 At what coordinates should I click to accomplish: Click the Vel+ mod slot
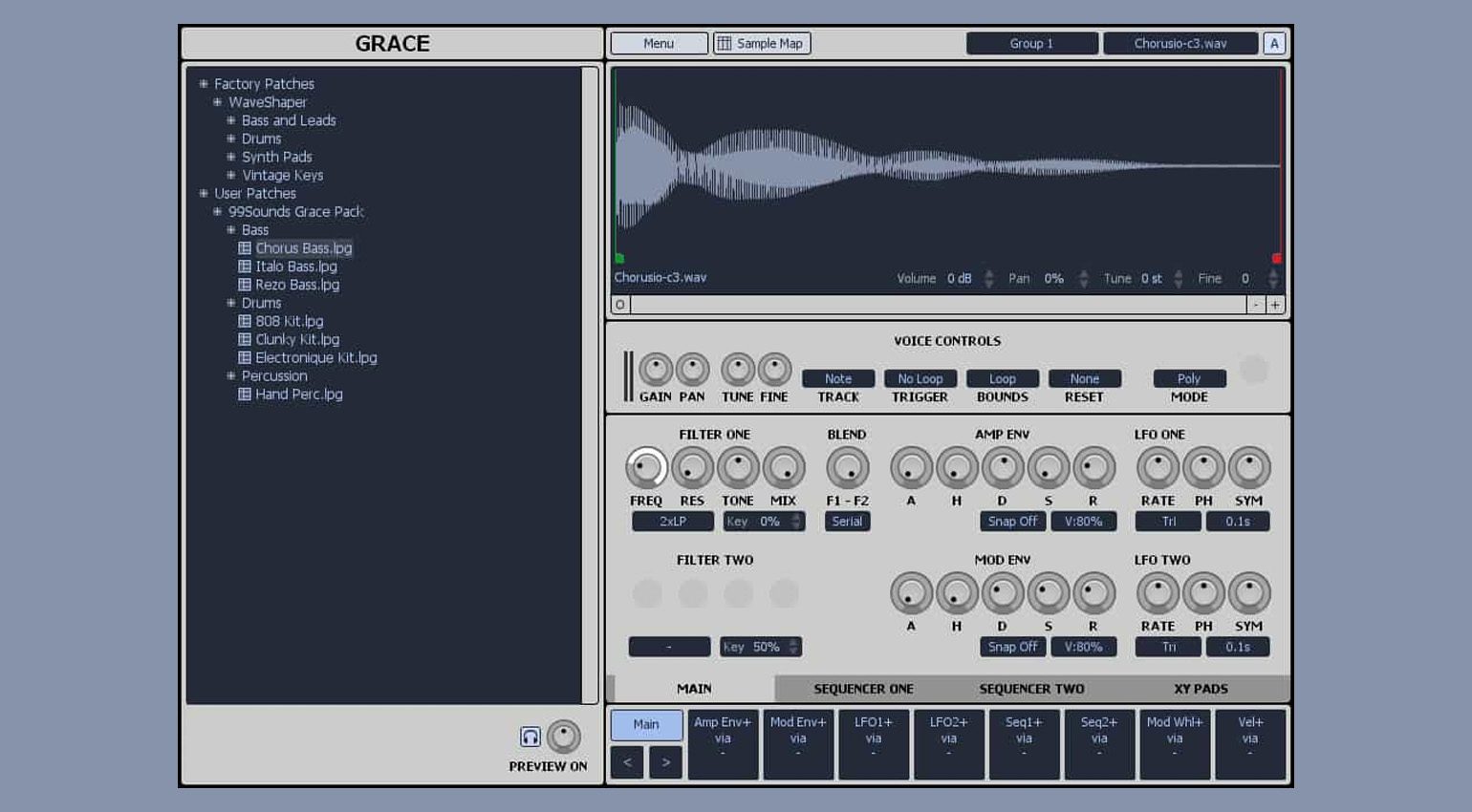point(1250,744)
